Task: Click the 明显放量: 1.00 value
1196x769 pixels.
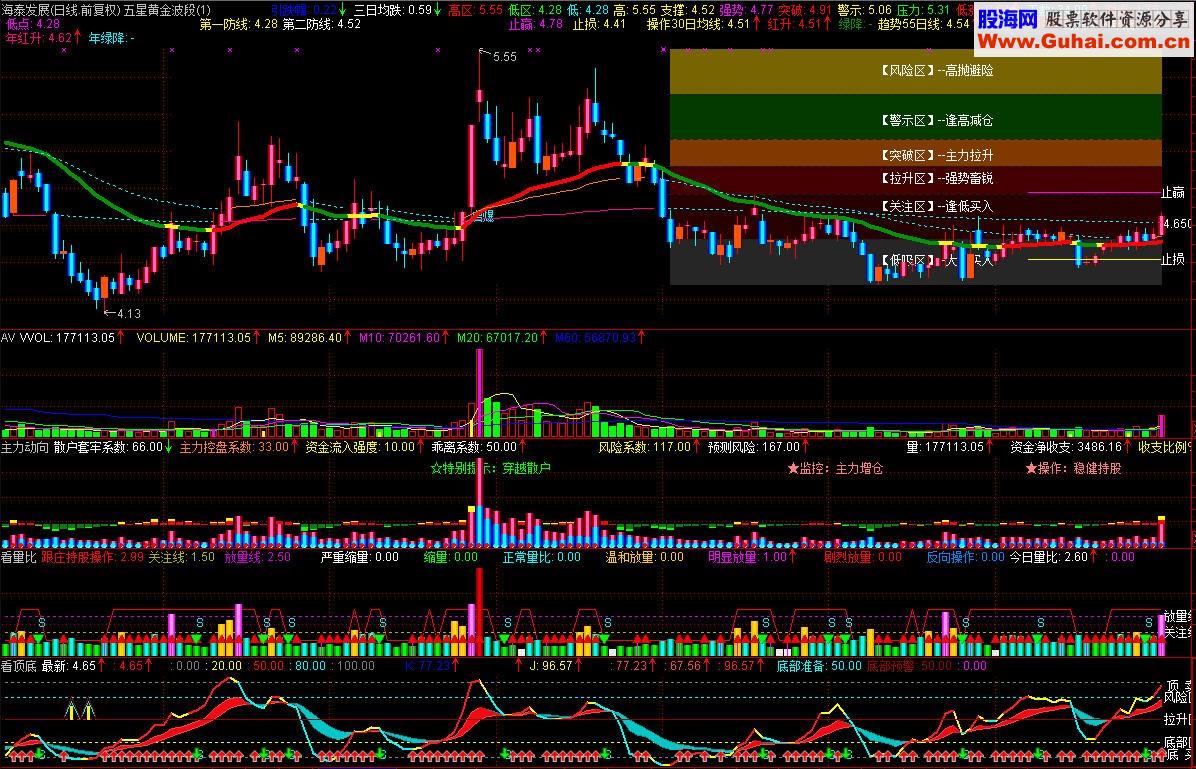Action: pos(747,556)
